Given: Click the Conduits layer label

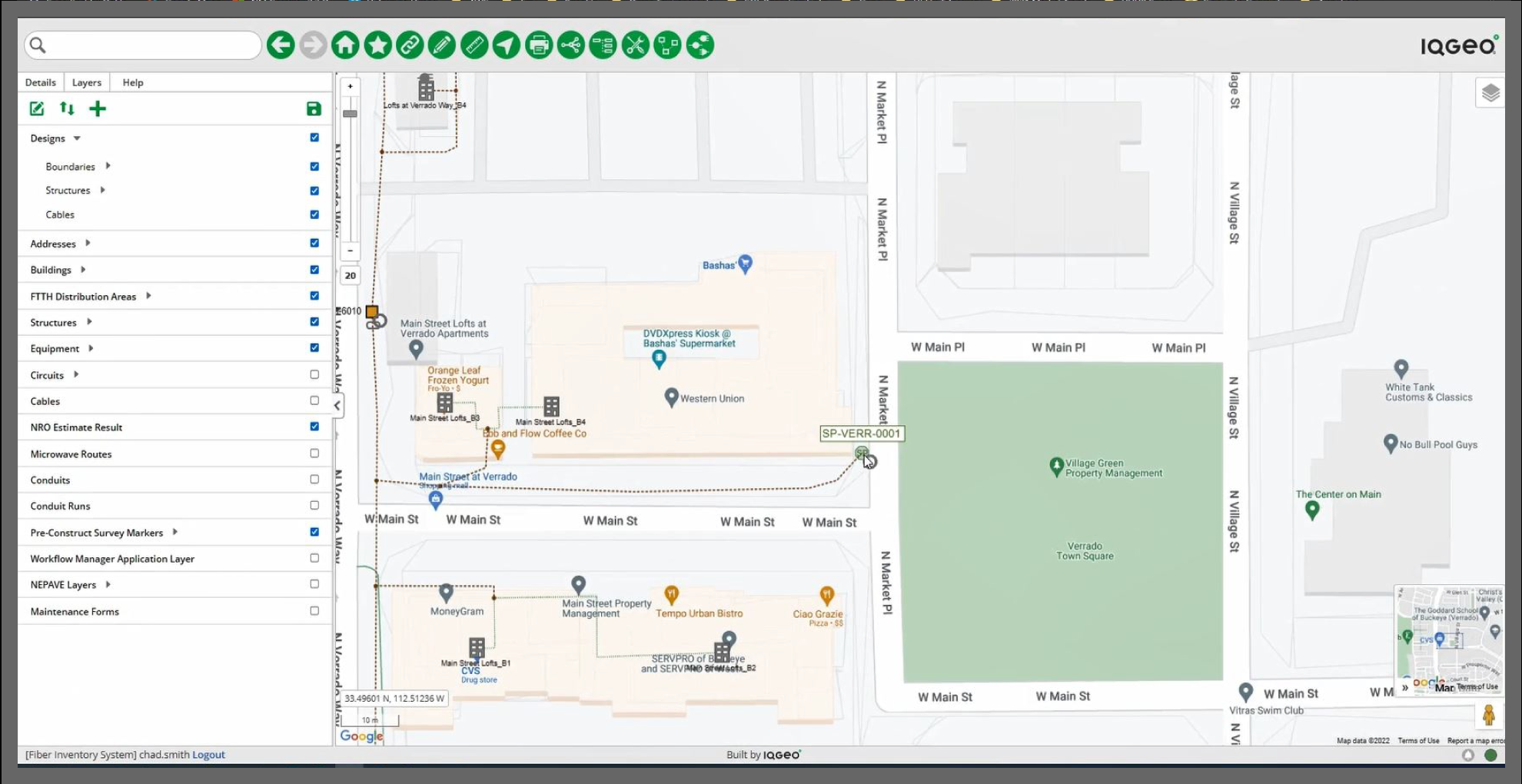Looking at the screenshot, I should pos(50,480).
